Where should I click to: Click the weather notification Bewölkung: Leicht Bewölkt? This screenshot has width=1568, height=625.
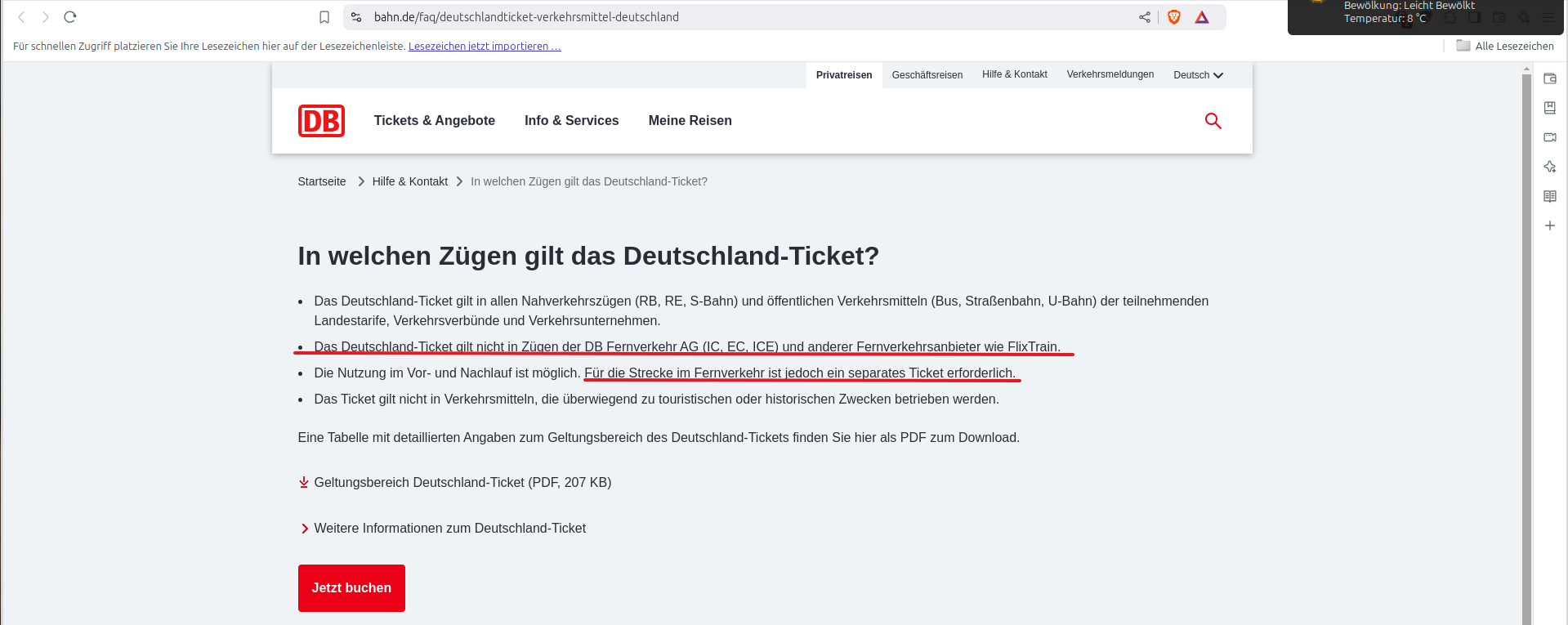point(1409,6)
